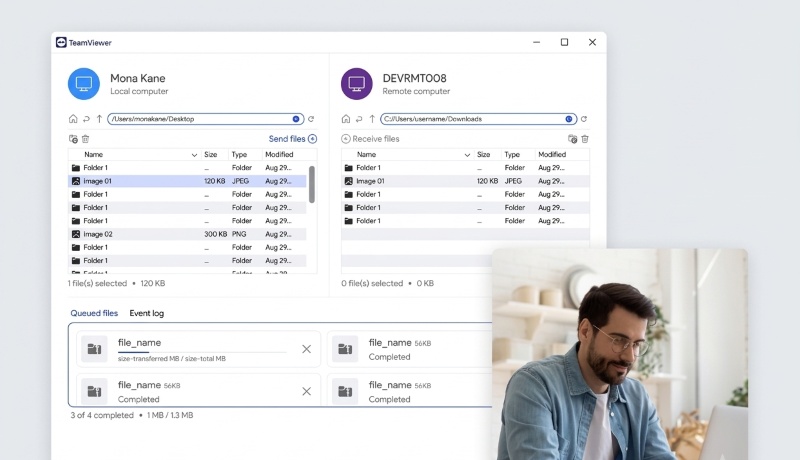The image size is (800, 460).
Task: Sort local list by Type column
Action: pos(239,155)
